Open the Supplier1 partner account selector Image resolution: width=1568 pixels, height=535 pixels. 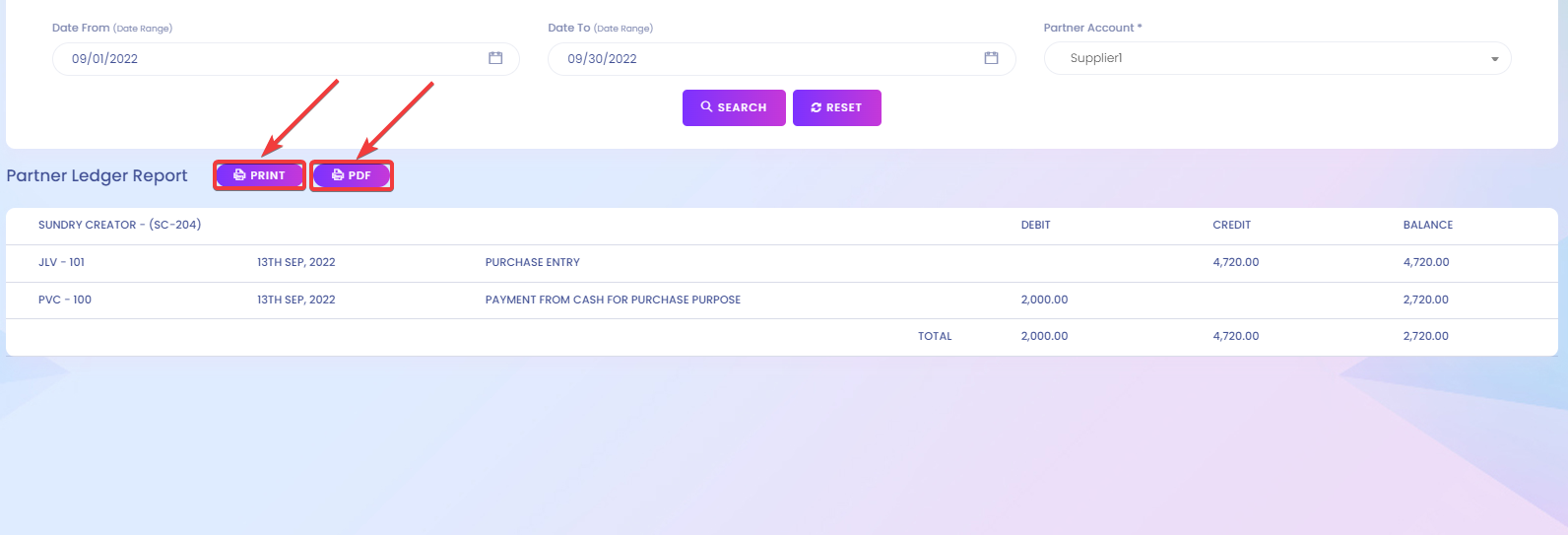pos(1277,58)
